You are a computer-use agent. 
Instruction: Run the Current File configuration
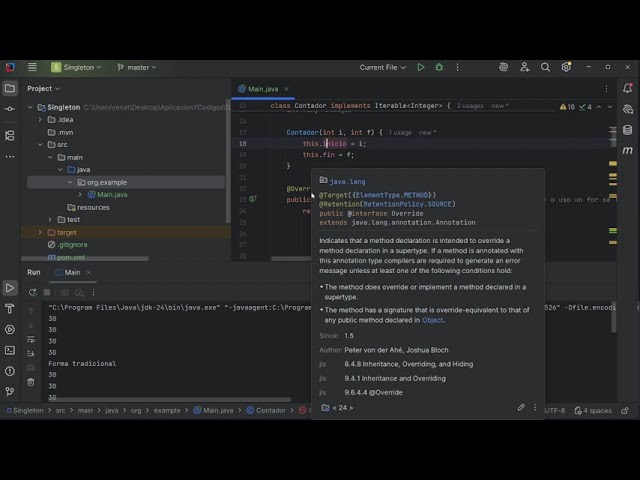pyautogui.click(x=420, y=67)
